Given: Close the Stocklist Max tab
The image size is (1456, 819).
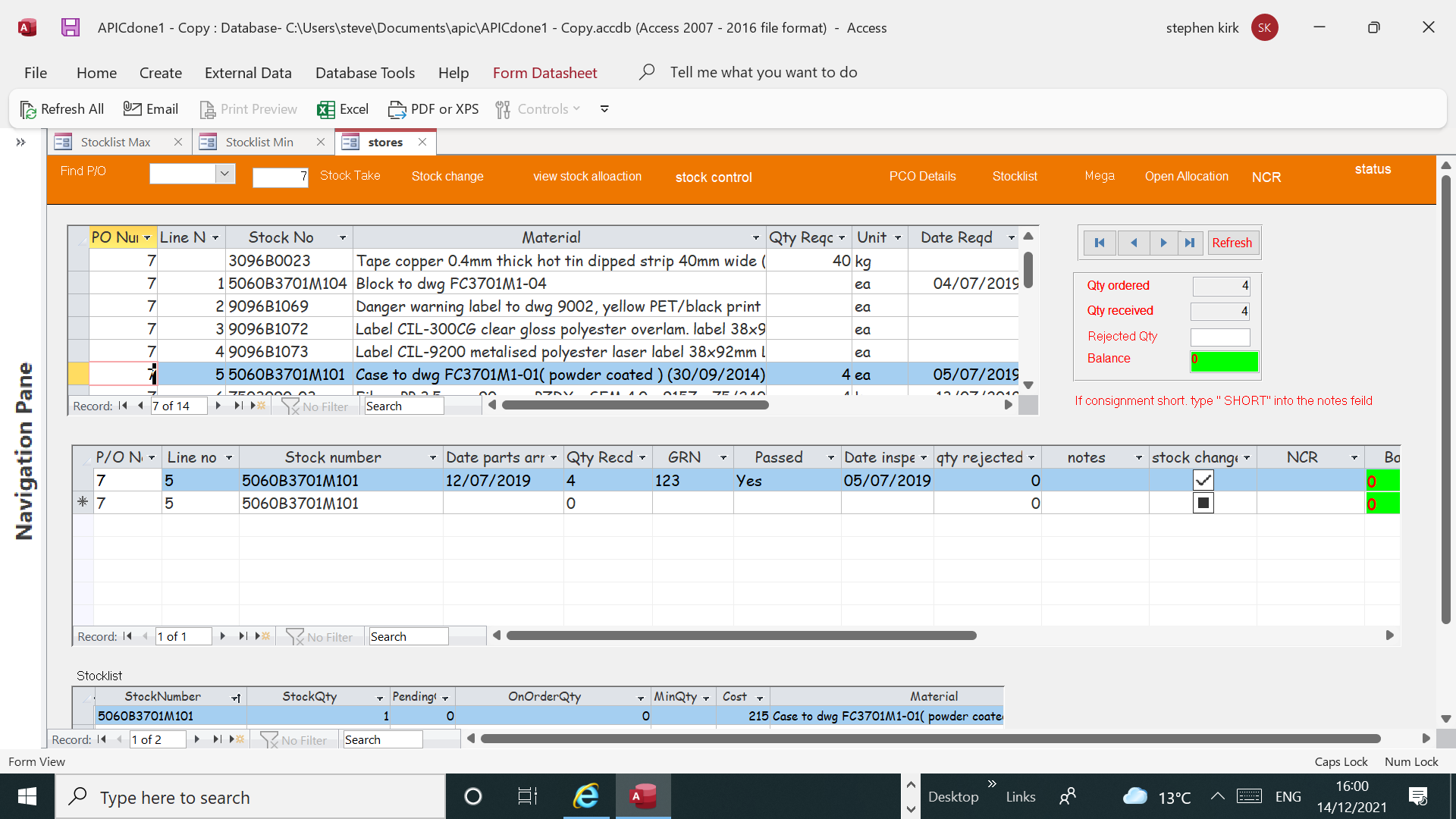Looking at the screenshot, I should pyautogui.click(x=177, y=142).
